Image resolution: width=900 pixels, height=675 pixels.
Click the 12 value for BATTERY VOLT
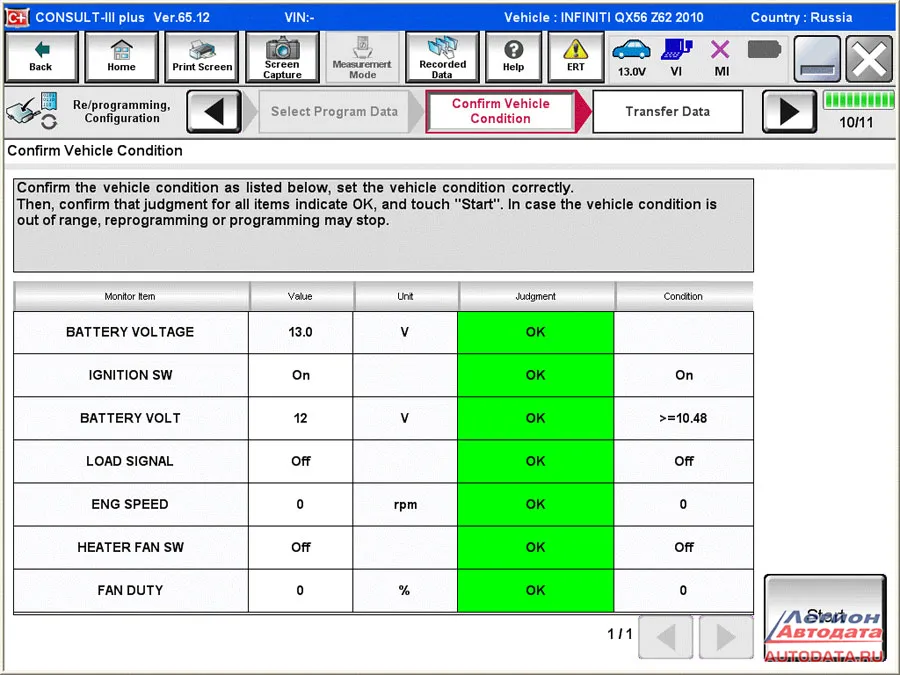click(x=301, y=418)
